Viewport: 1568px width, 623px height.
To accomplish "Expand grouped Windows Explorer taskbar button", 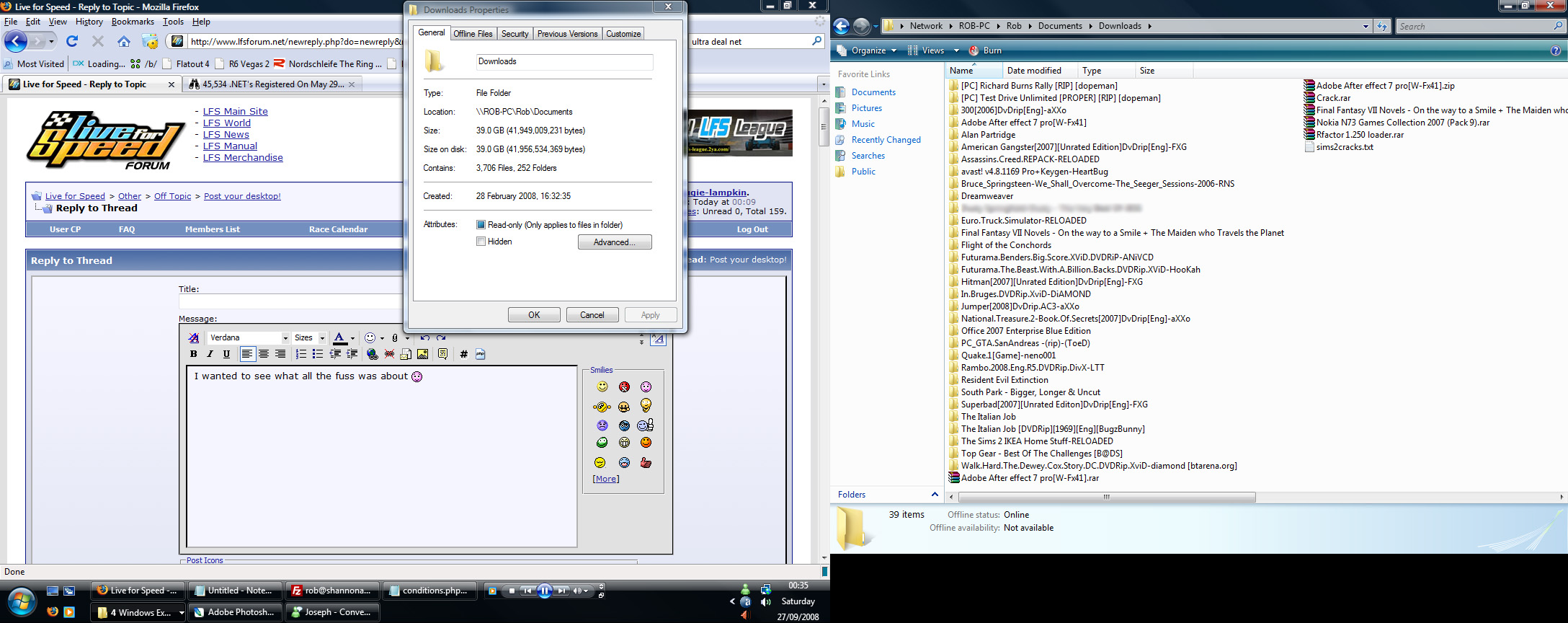I will point(137,613).
